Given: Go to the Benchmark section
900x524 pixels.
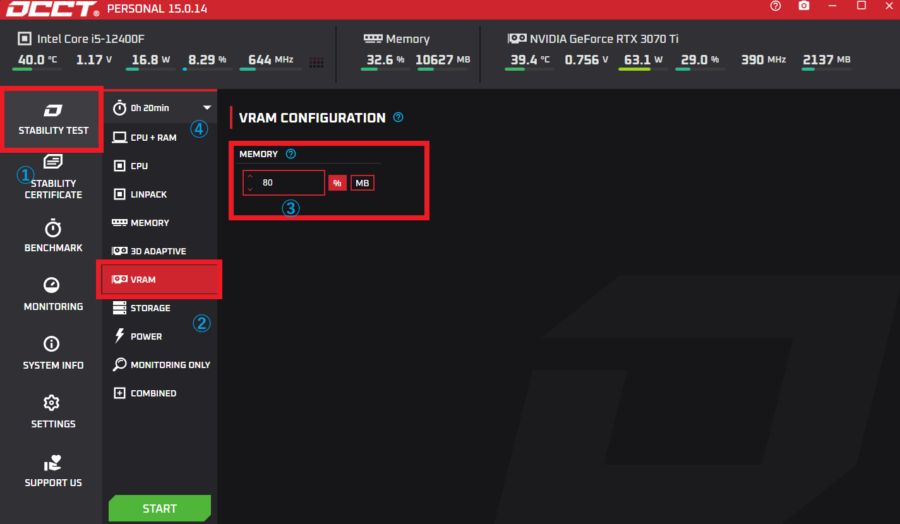Looking at the screenshot, I should tap(53, 237).
